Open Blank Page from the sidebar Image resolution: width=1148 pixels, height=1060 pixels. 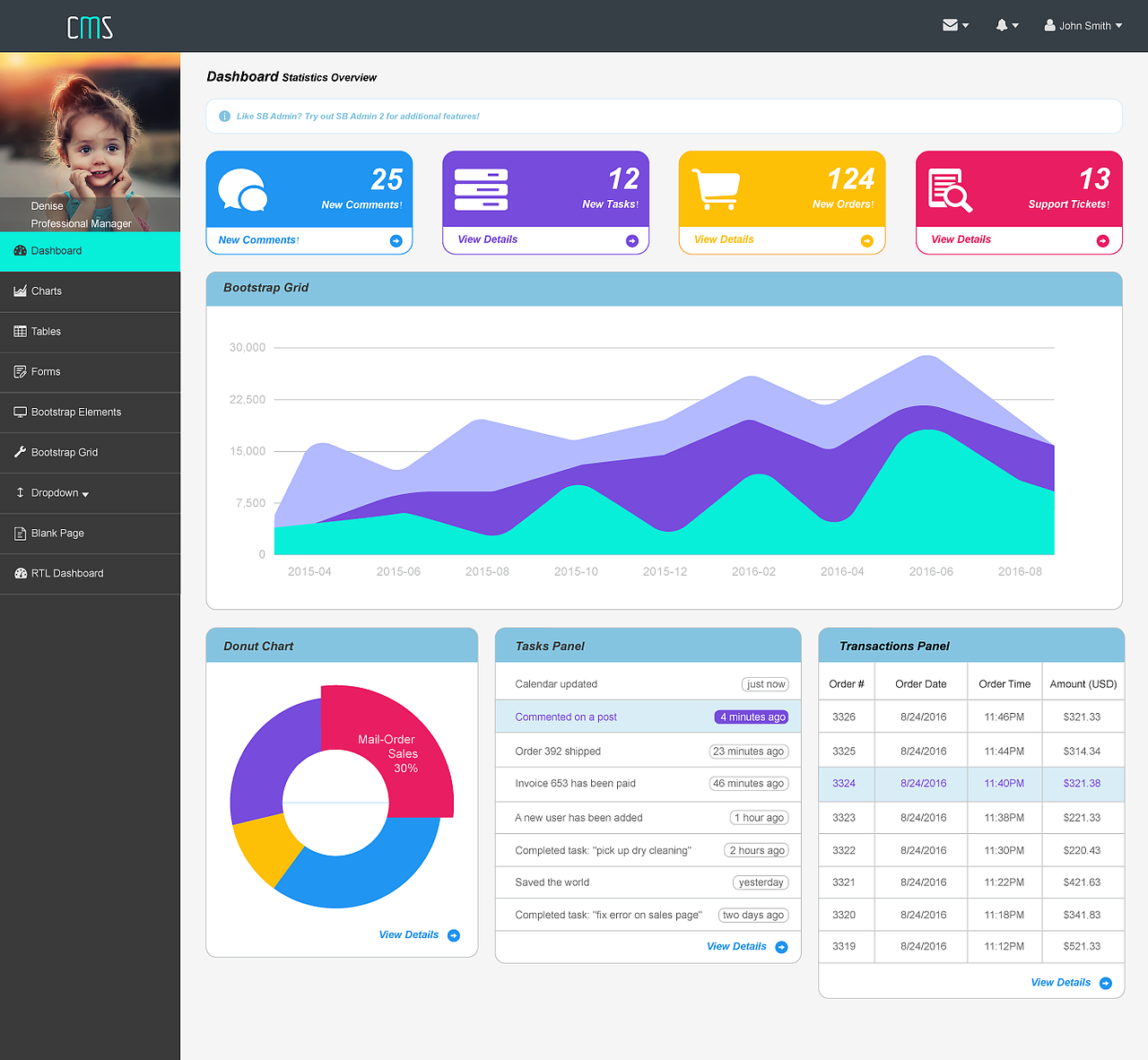tap(90, 534)
